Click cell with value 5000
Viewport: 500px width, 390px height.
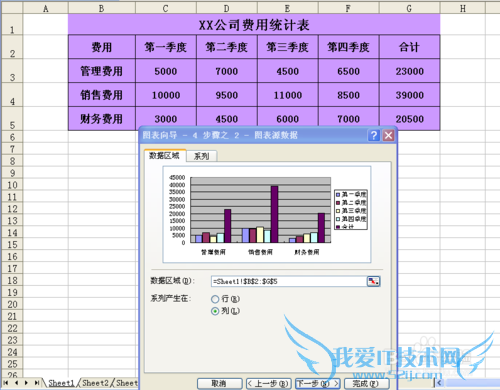pyautogui.click(x=166, y=71)
